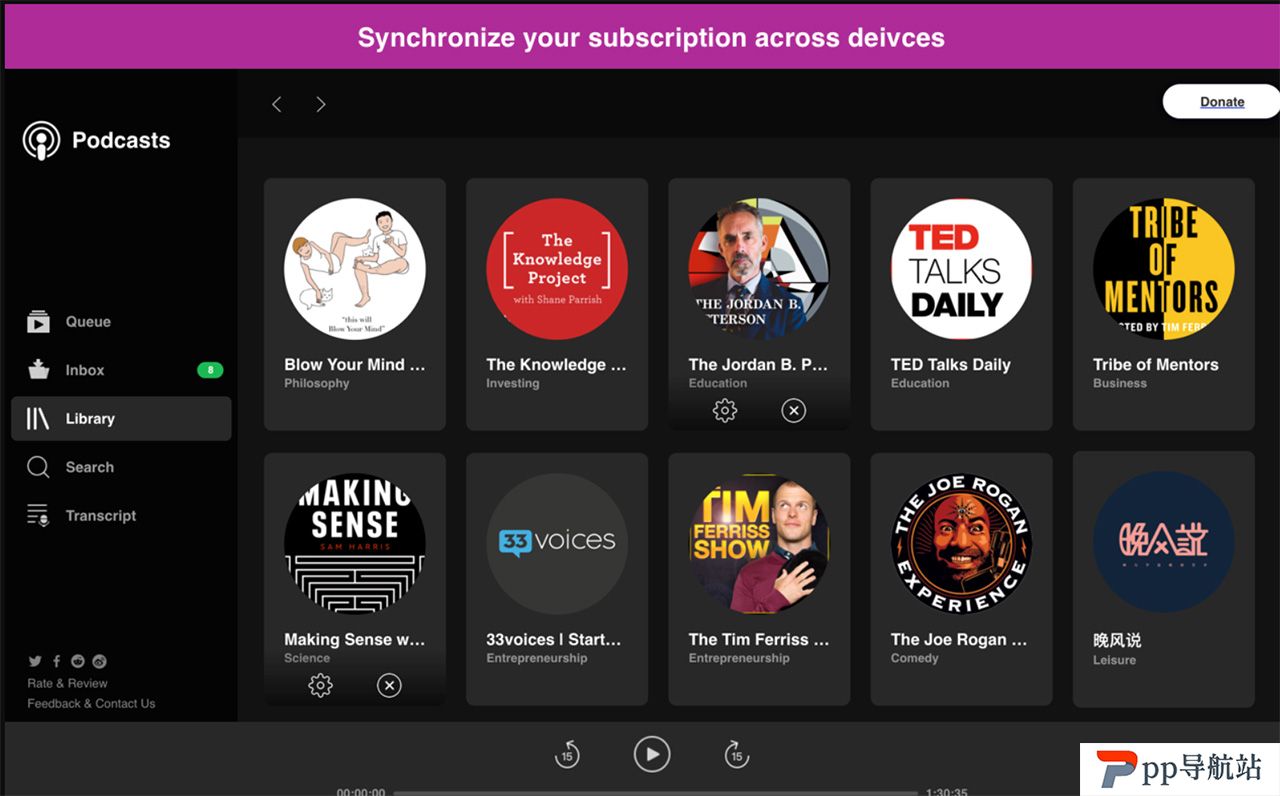This screenshot has width=1280, height=796.
Task: Click the Tribe of Mentors title
Action: point(1156,365)
